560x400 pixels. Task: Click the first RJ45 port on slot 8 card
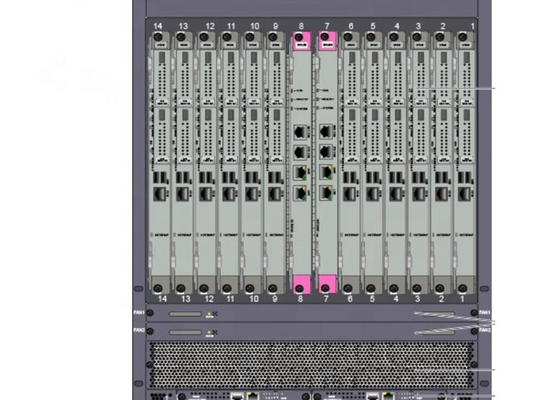click(300, 132)
